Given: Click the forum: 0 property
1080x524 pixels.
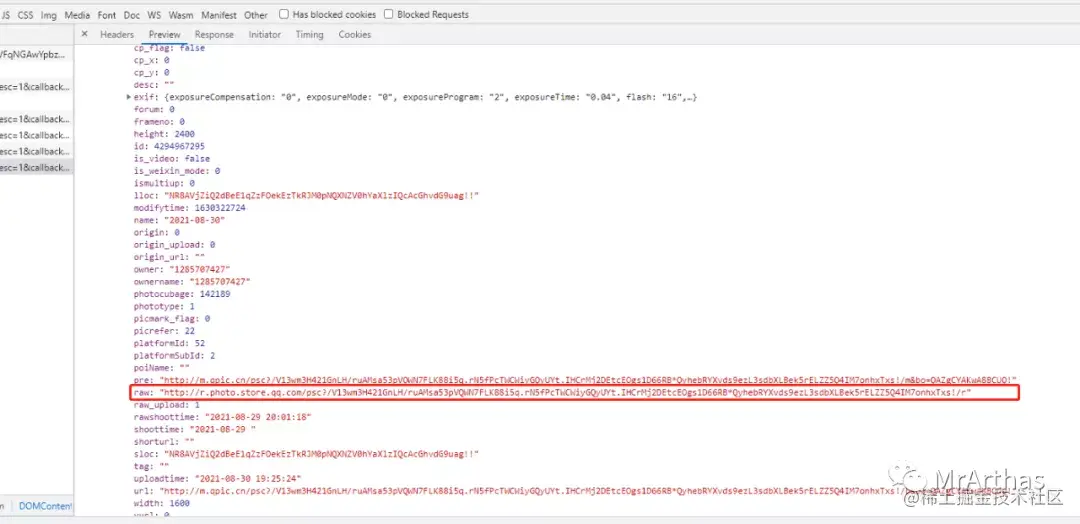Looking at the screenshot, I should [154, 109].
